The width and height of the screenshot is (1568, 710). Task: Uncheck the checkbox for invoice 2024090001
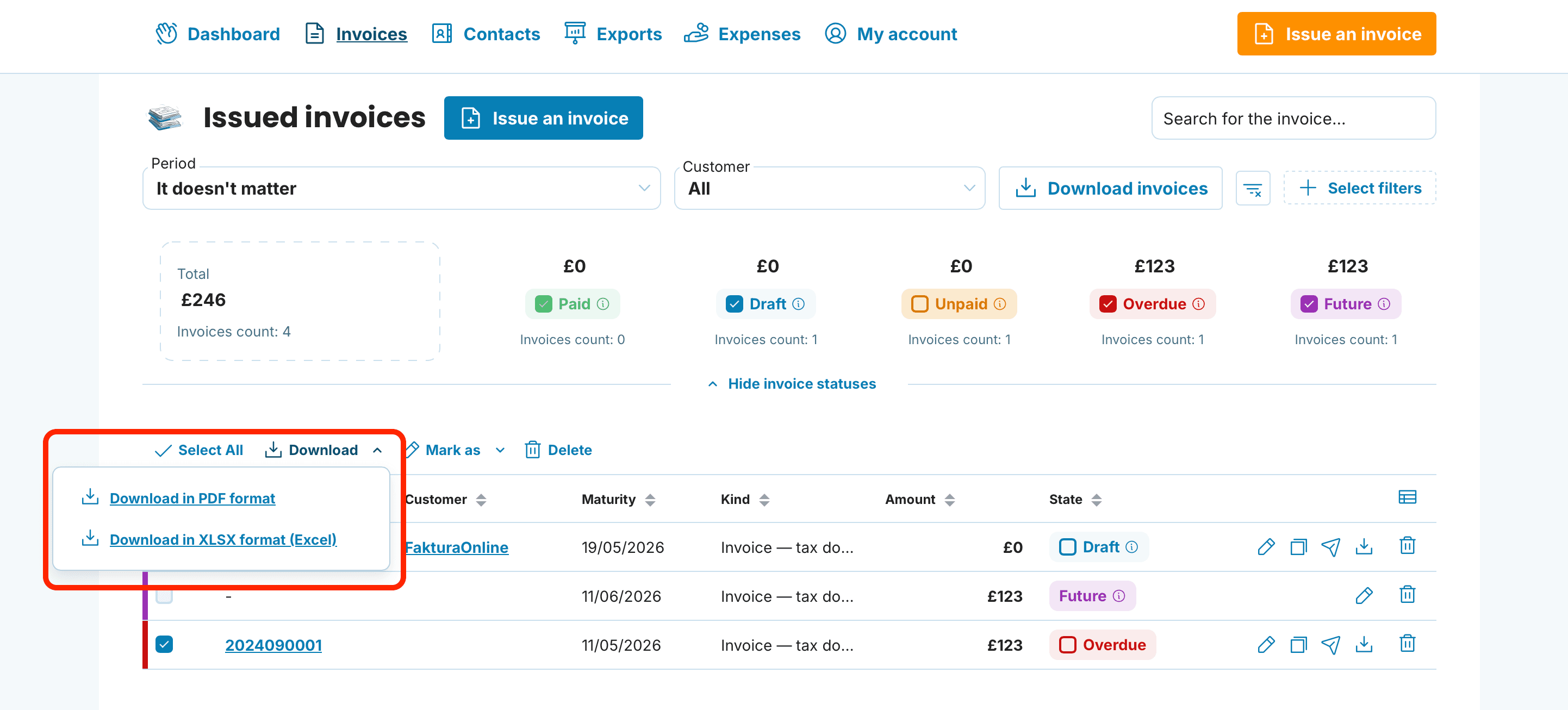coord(164,644)
